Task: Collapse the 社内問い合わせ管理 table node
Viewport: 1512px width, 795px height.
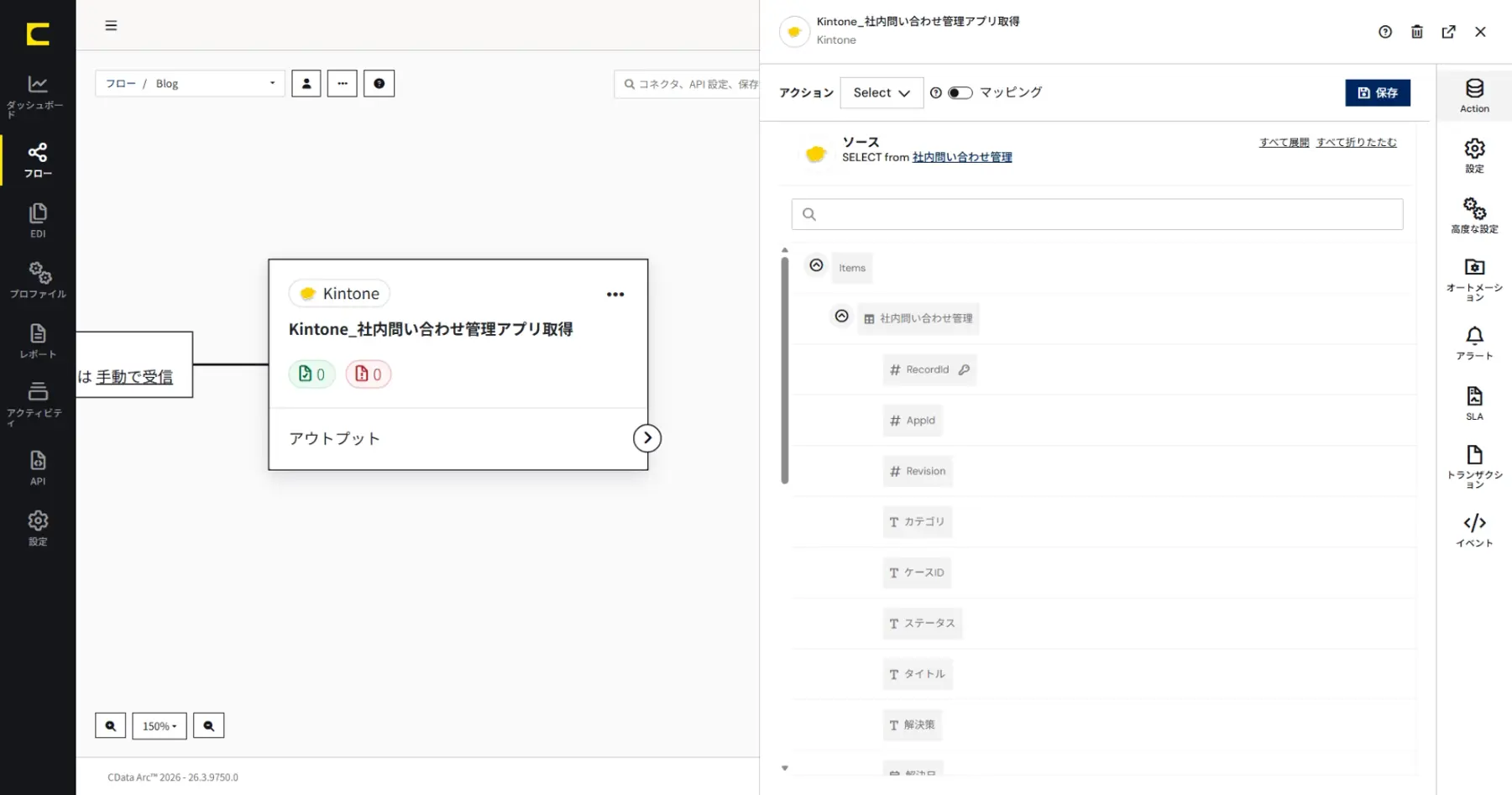Action: [x=841, y=316]
